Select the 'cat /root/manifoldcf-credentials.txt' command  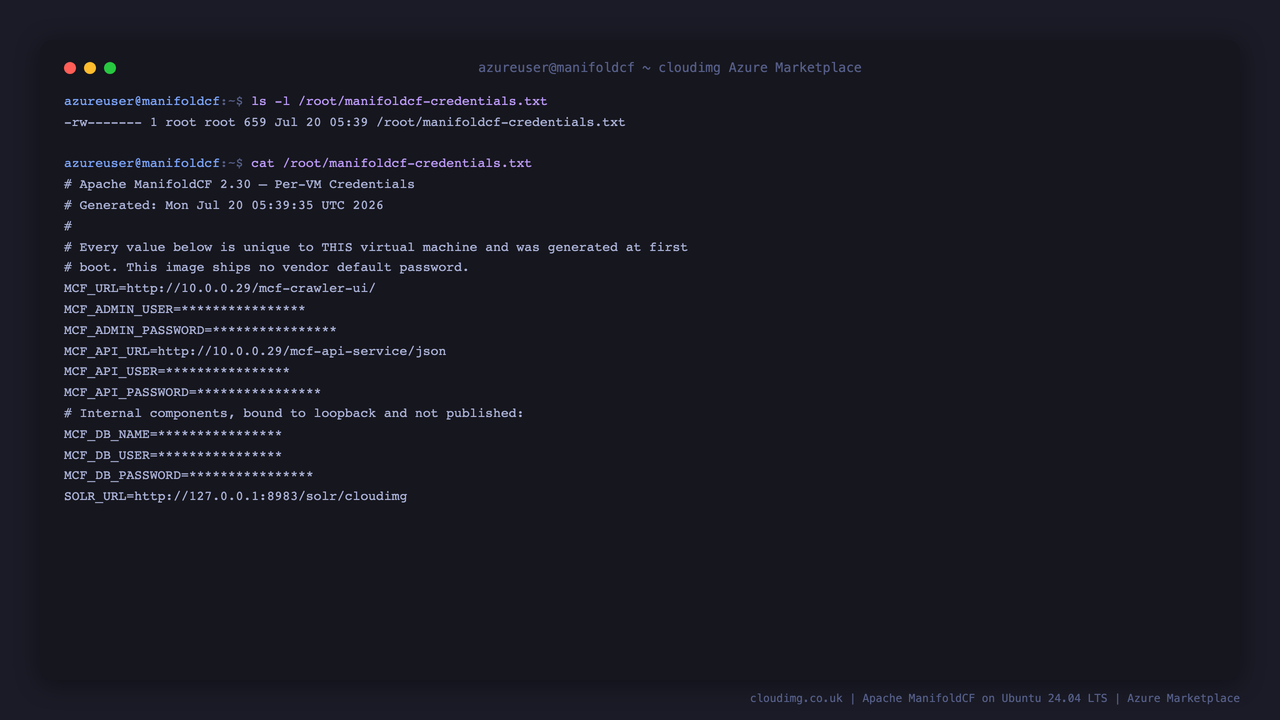pos(391,163)
